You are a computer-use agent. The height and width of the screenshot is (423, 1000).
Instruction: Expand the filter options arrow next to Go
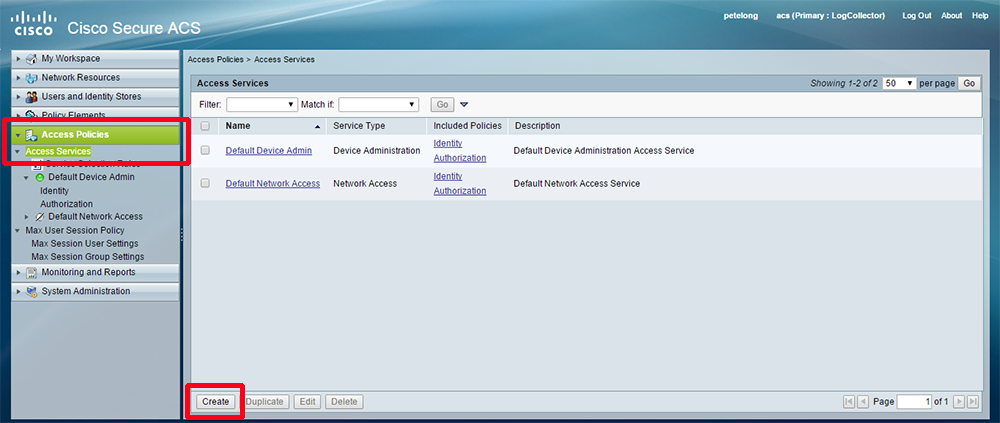(464, 105)
